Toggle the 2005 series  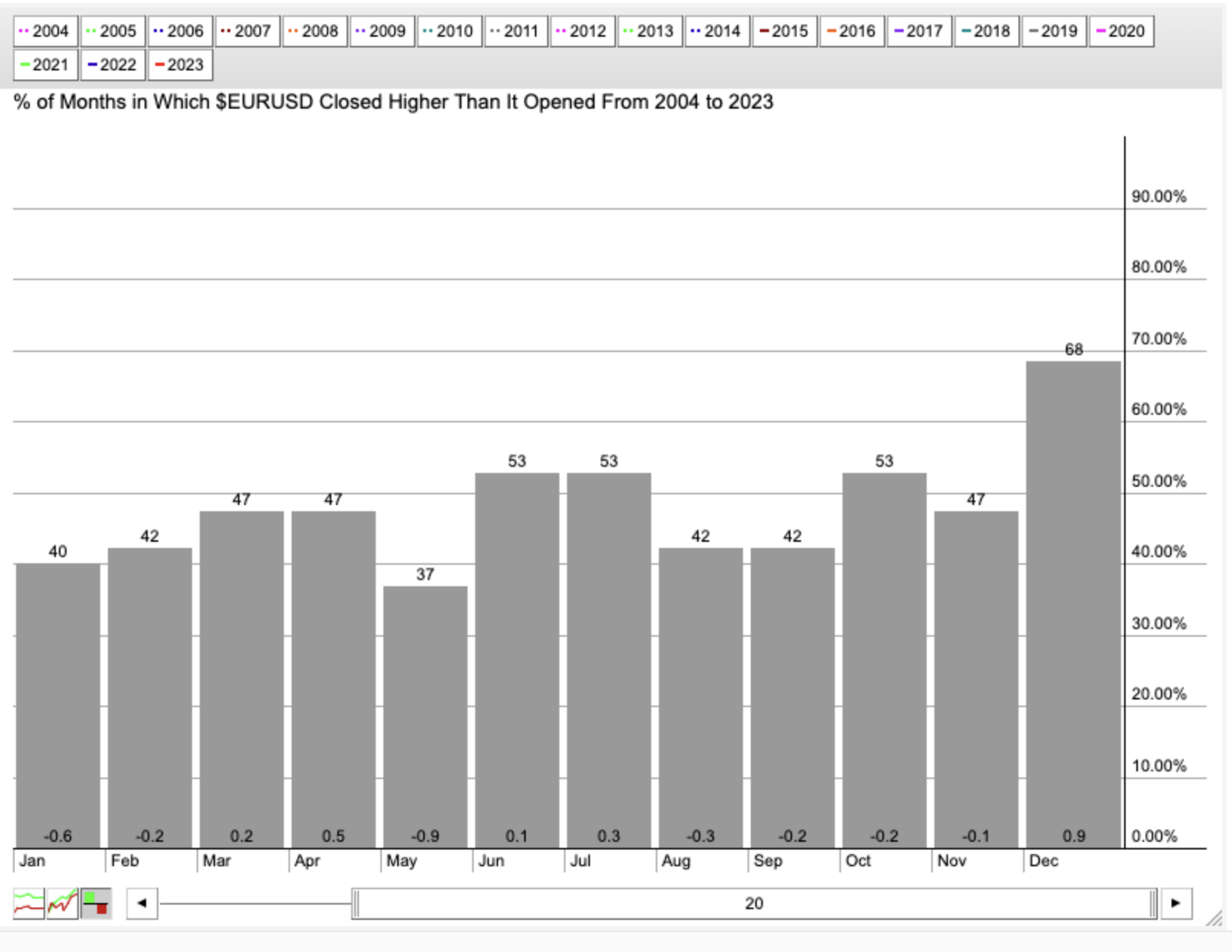click(112, 31)
